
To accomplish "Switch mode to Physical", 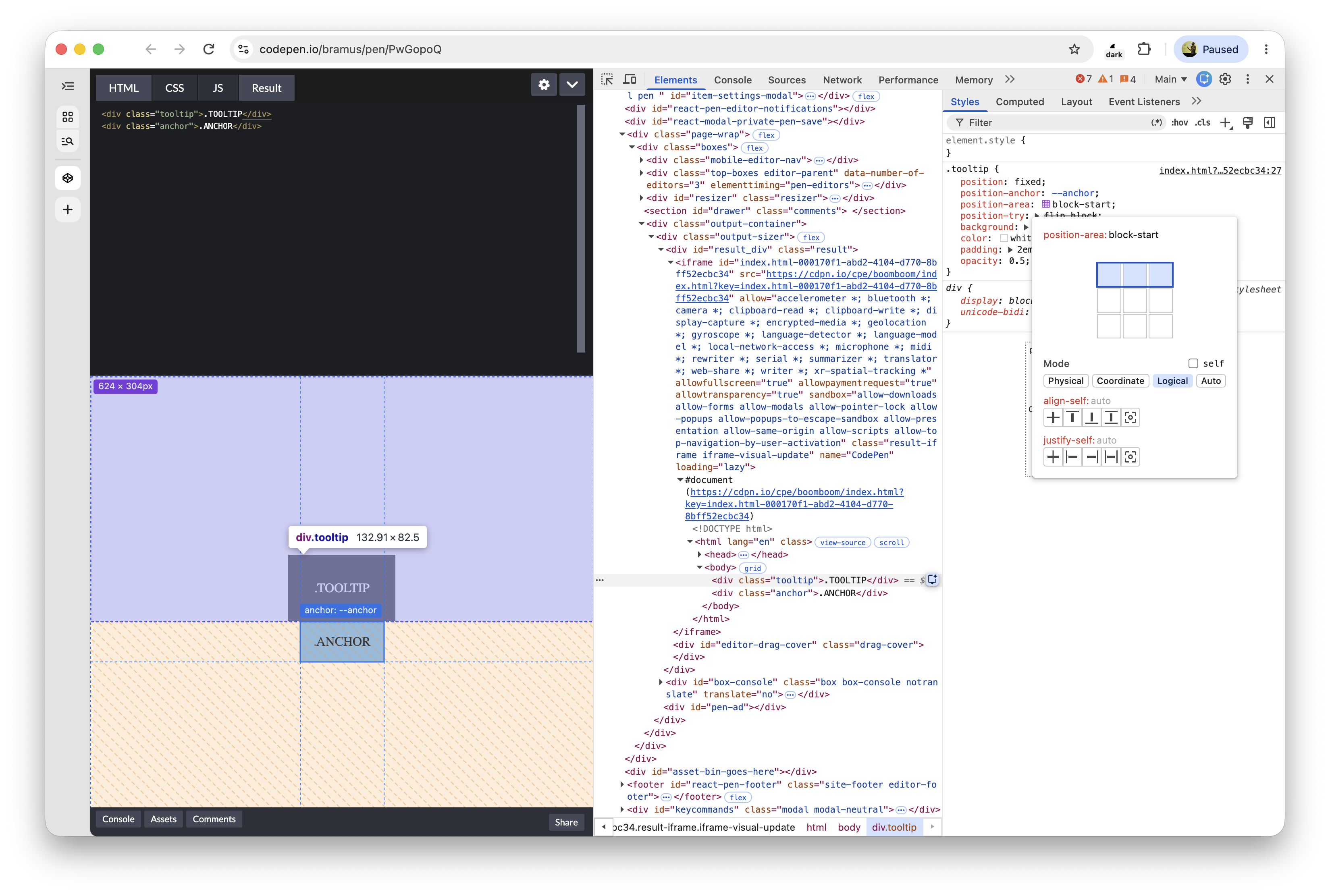I will (1065, 381).
